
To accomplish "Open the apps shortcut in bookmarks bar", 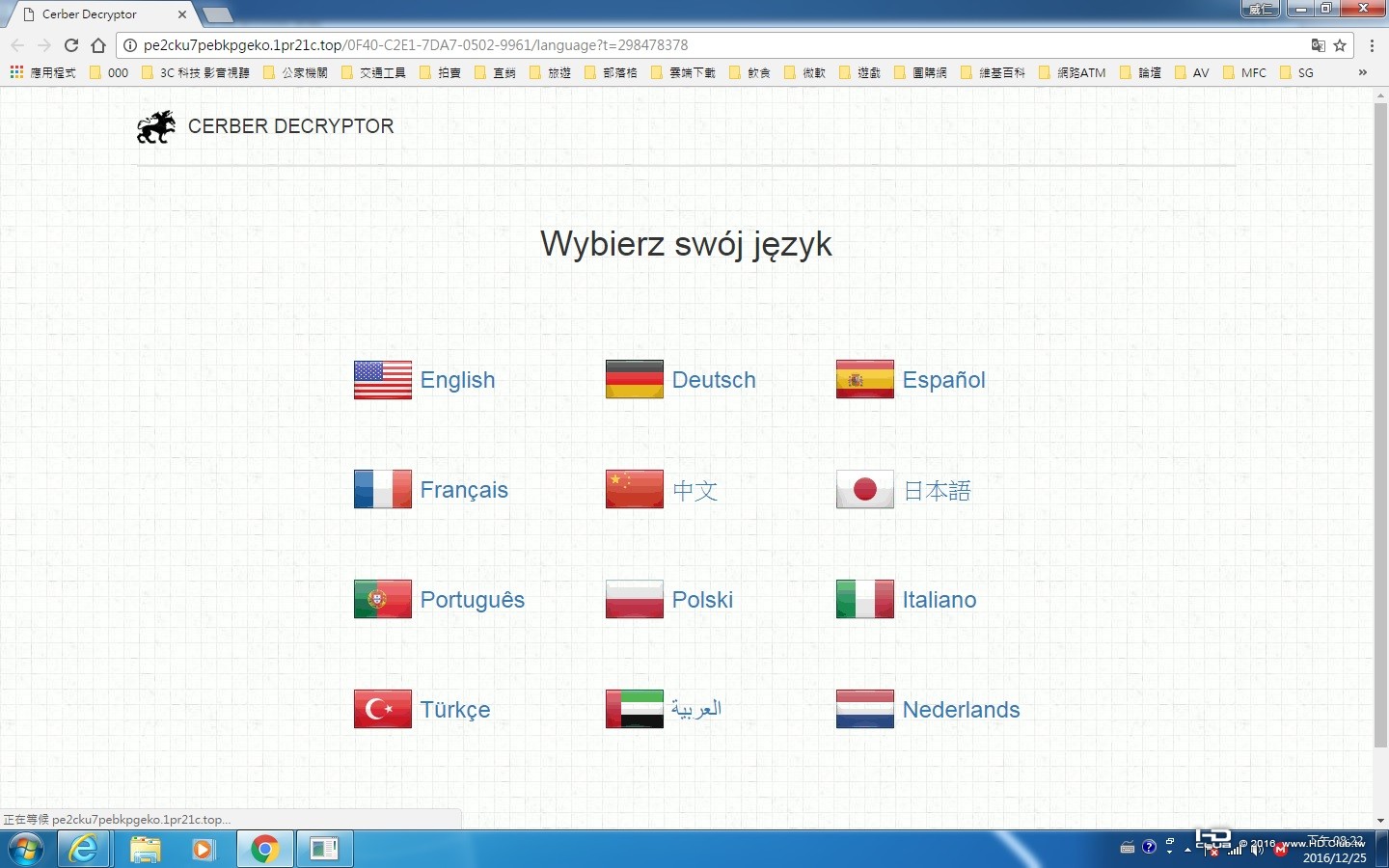I will [x=42, y=72].
